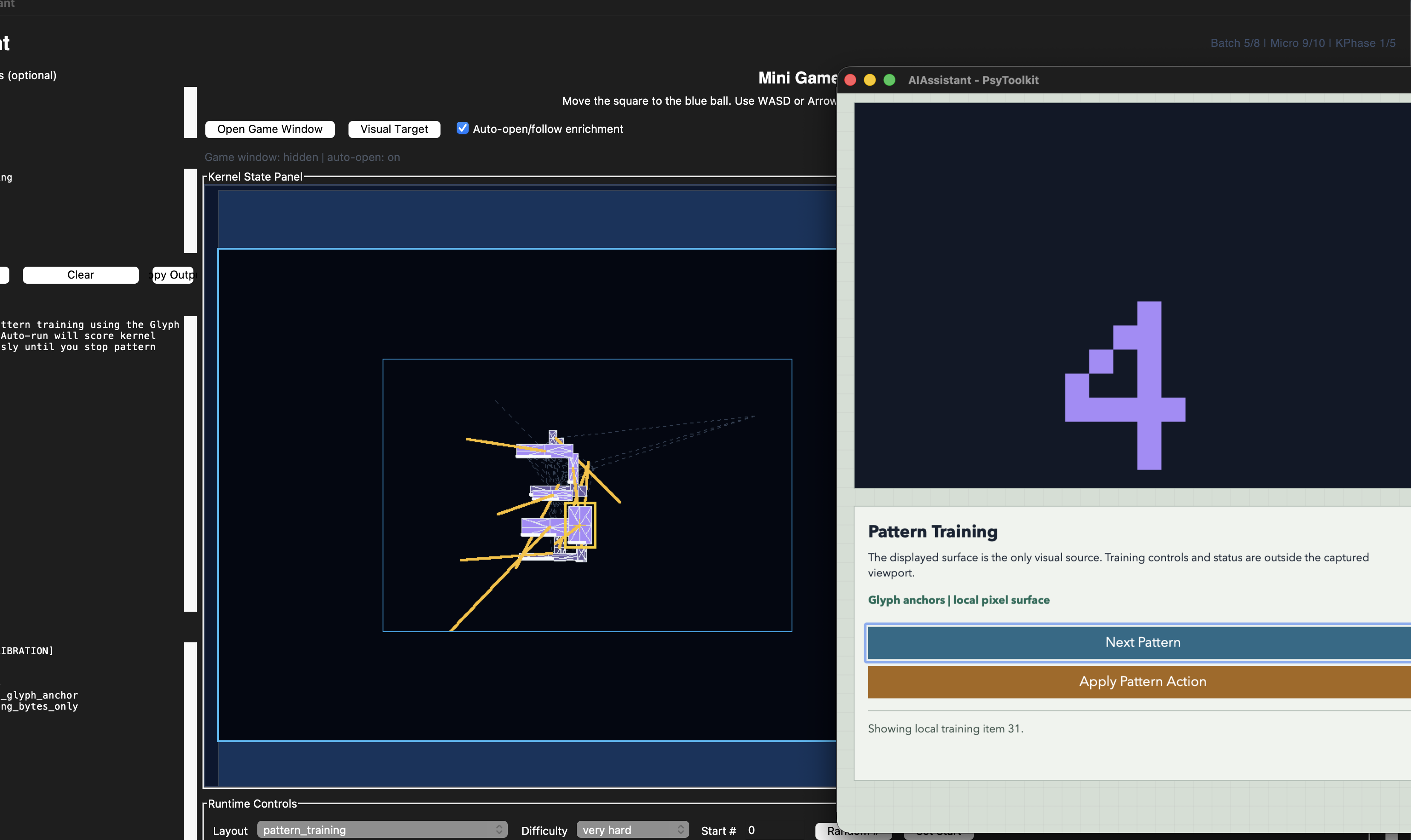This screenshot has width=1411, height=840.
Task: Click the Start # value field
Action: pyautogui.click(x=751, y=830)
